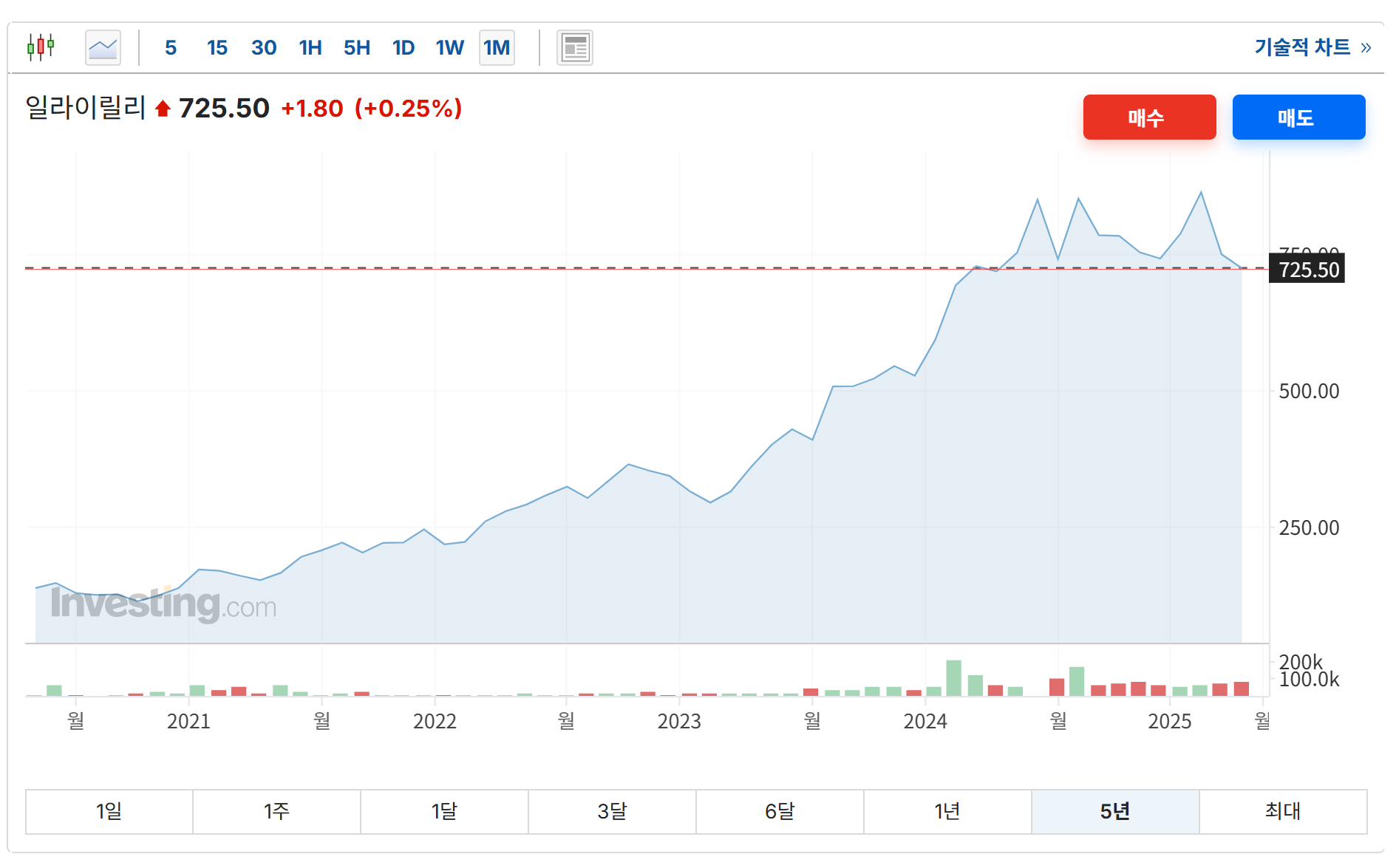Click the 2024 label on time axis
The image size is (1396, 868).
(925, 721)
